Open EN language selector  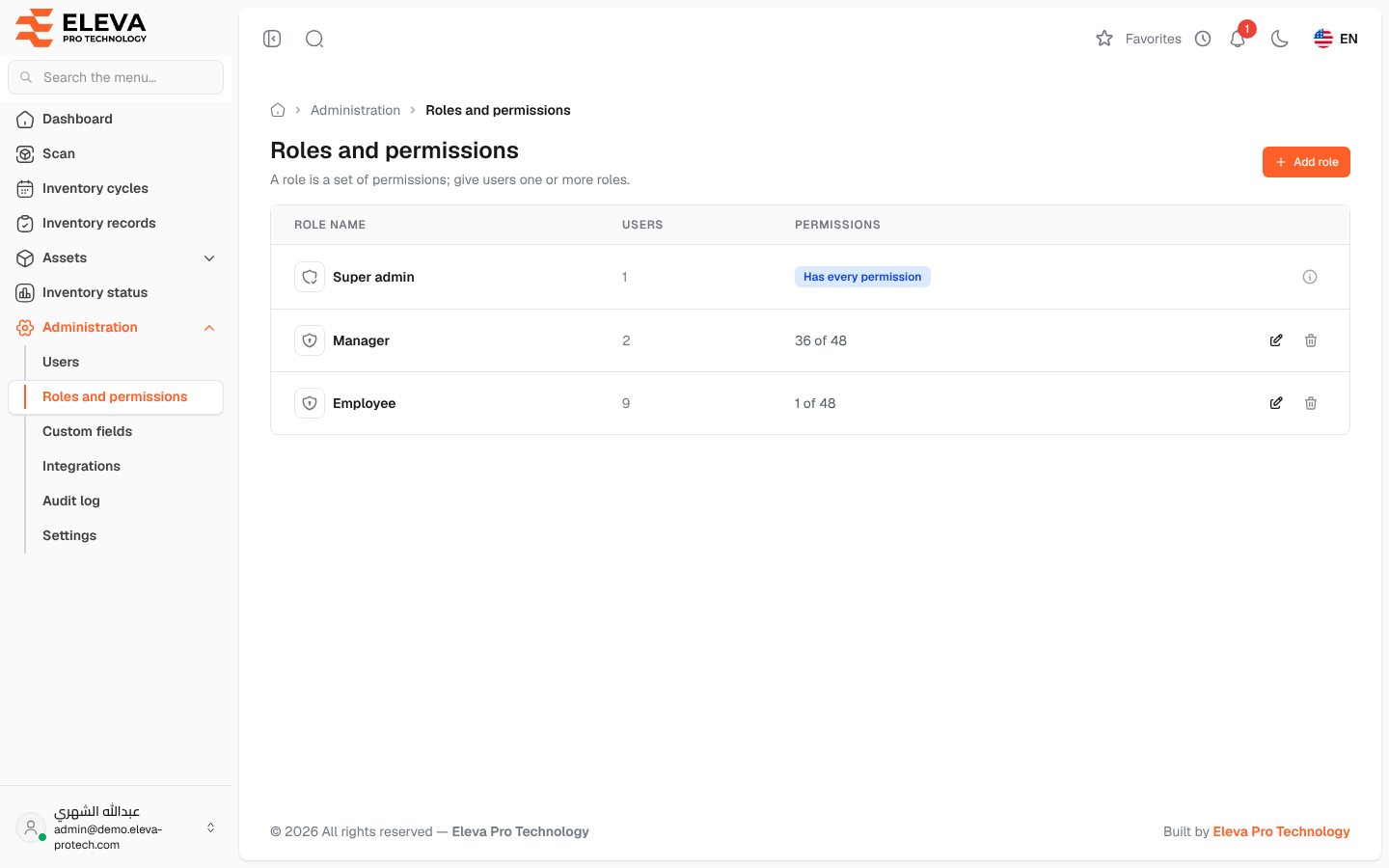(x=1336, y=39)
